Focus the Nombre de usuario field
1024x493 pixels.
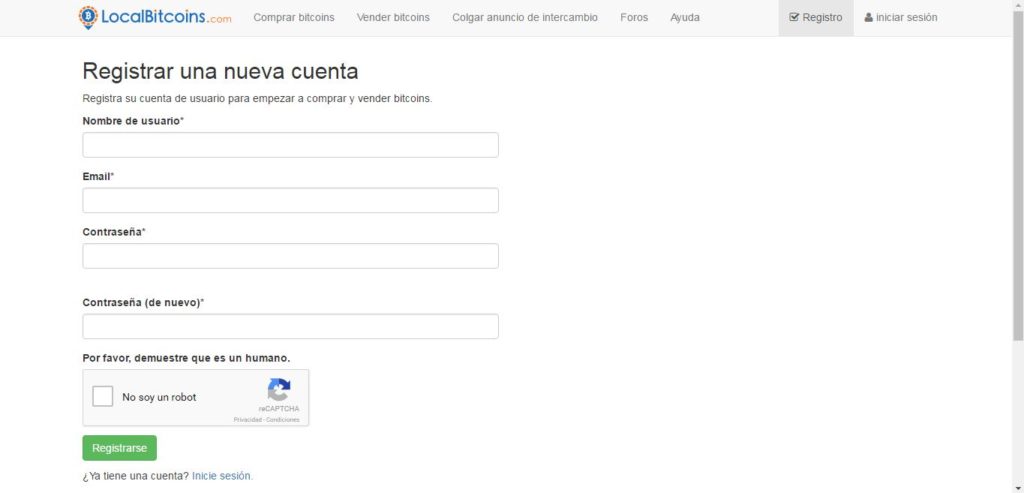(291, 145)
